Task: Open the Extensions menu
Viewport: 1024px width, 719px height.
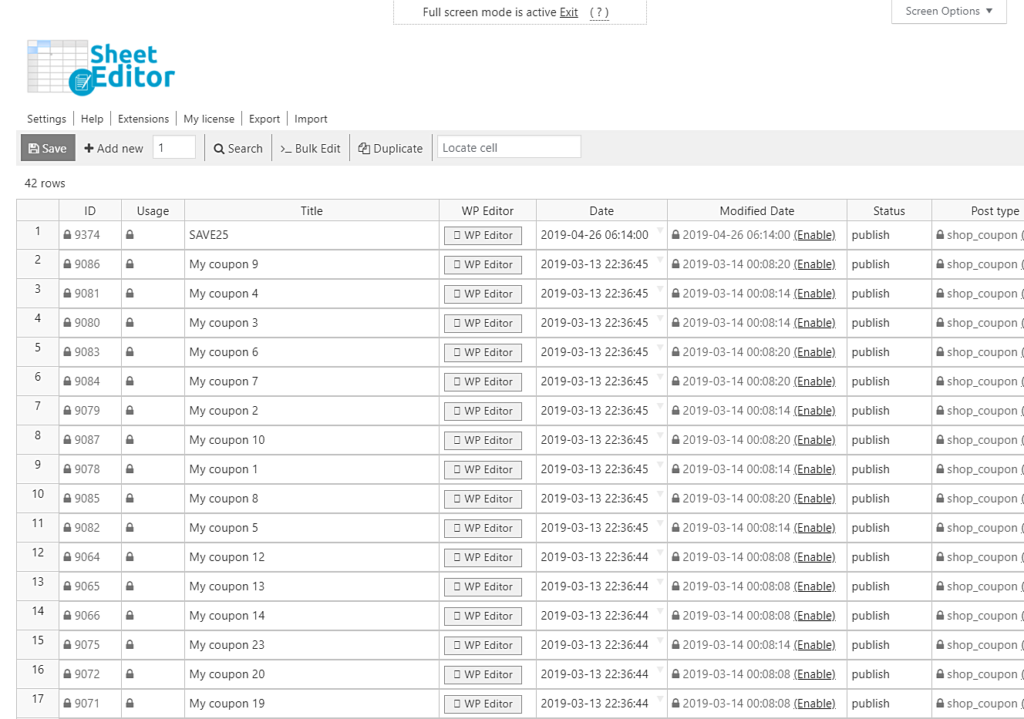Action: 143,119
